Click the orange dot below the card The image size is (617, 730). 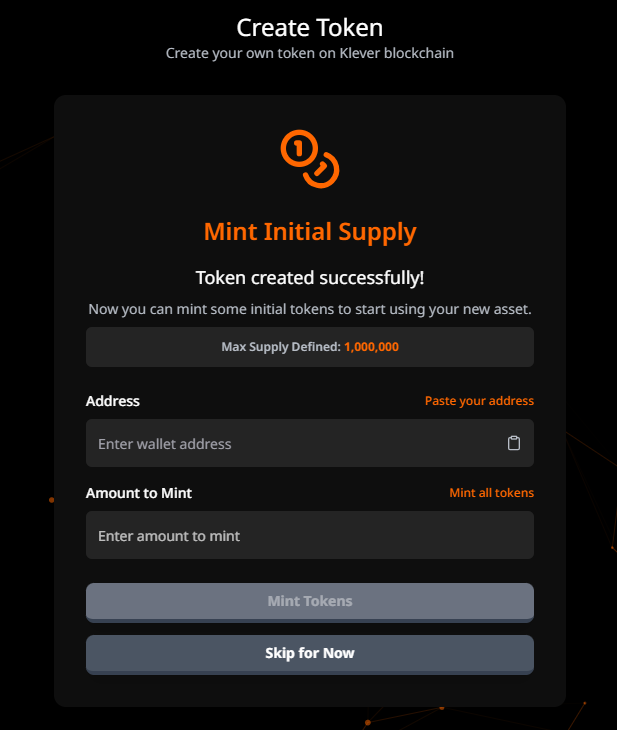click(x=368, y=720)
